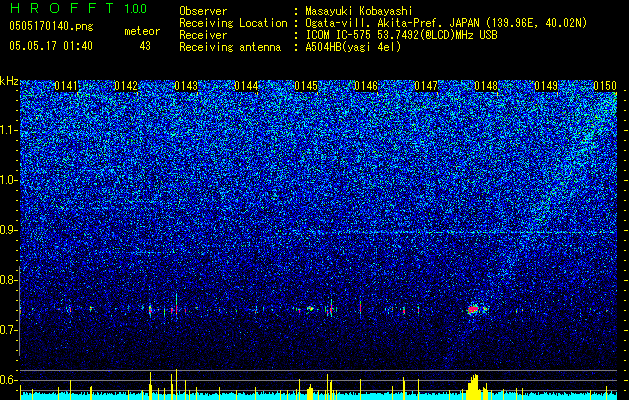Click the 0149 time marker

click(546, 86)
